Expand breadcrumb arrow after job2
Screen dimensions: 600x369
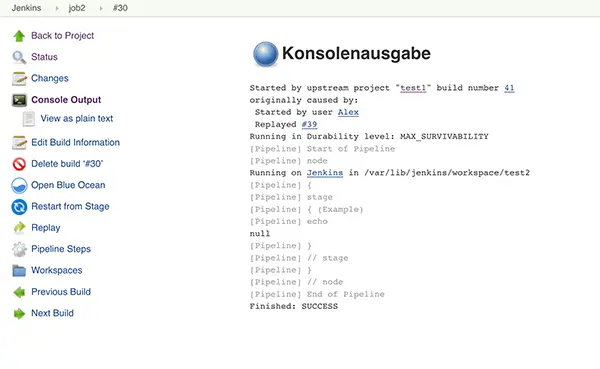tap(101, 8)
